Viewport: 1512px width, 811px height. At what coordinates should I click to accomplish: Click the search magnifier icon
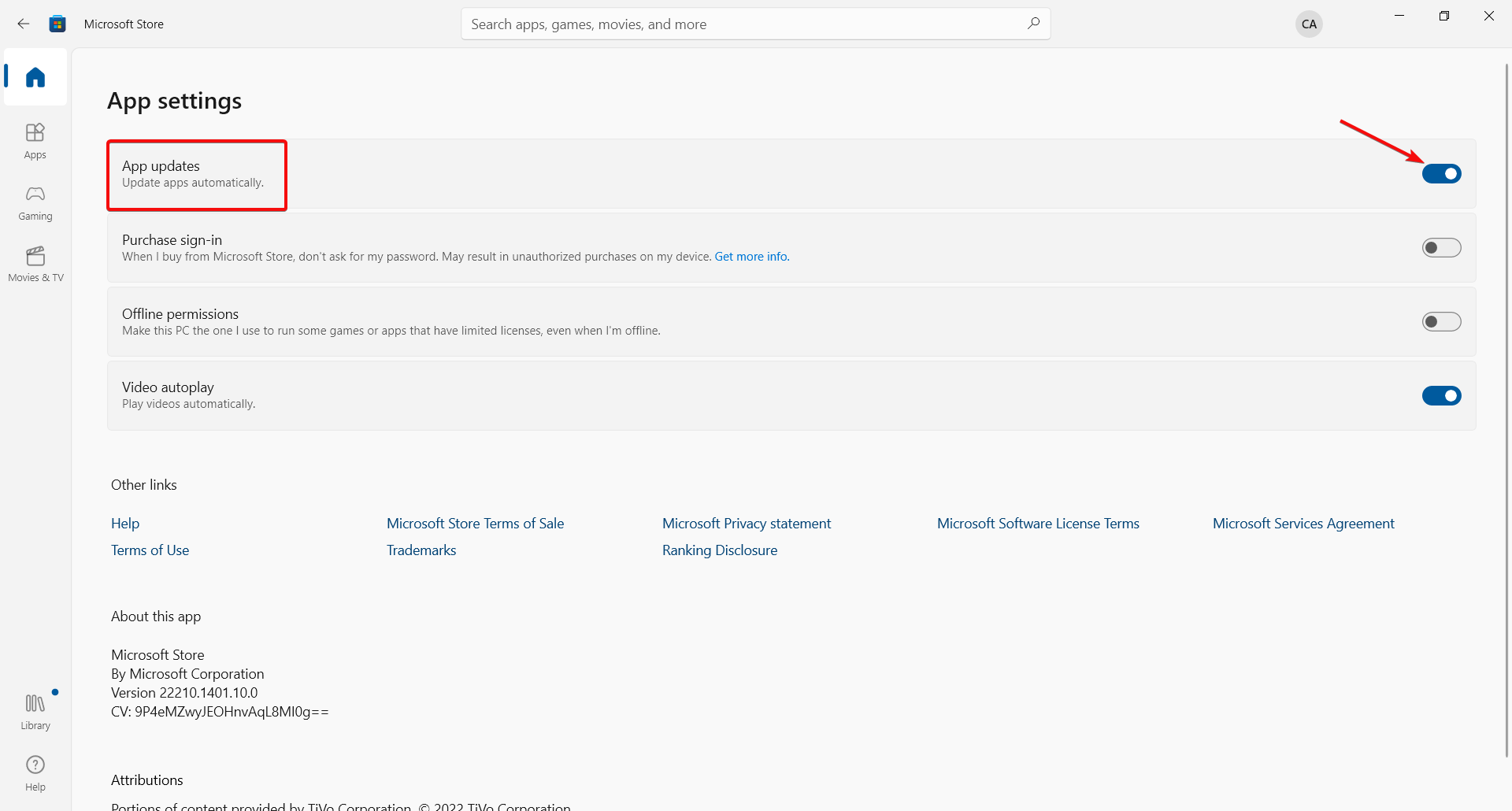1033,24
